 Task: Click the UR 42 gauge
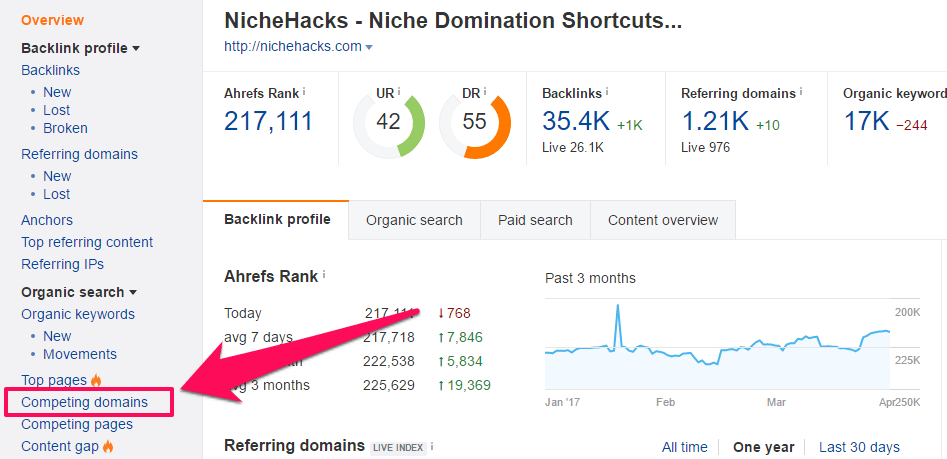(x=388, y=123)
